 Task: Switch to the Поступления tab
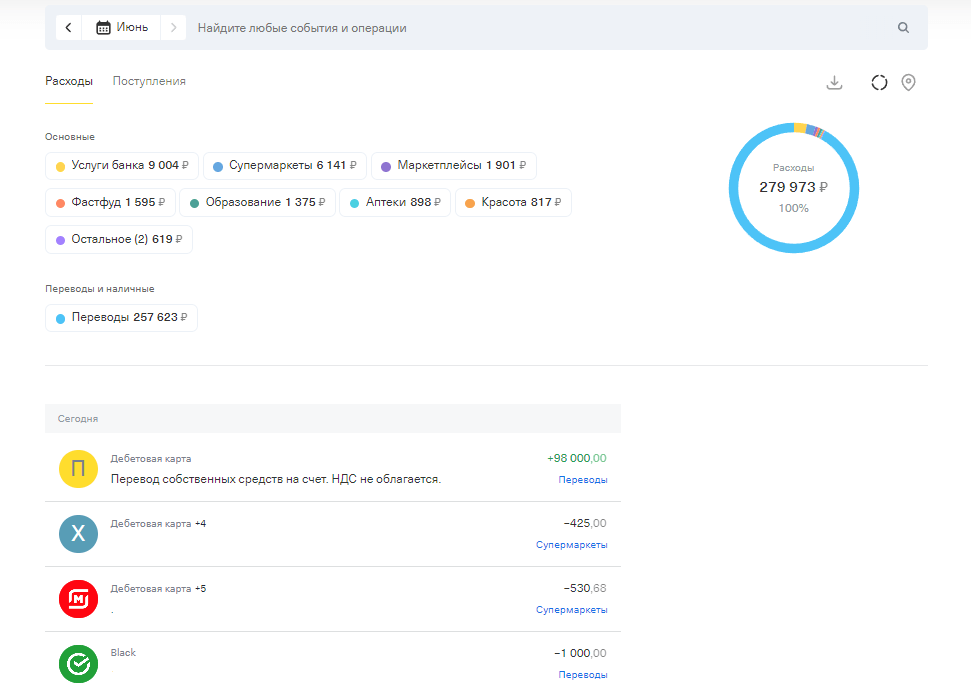(149, 82)
